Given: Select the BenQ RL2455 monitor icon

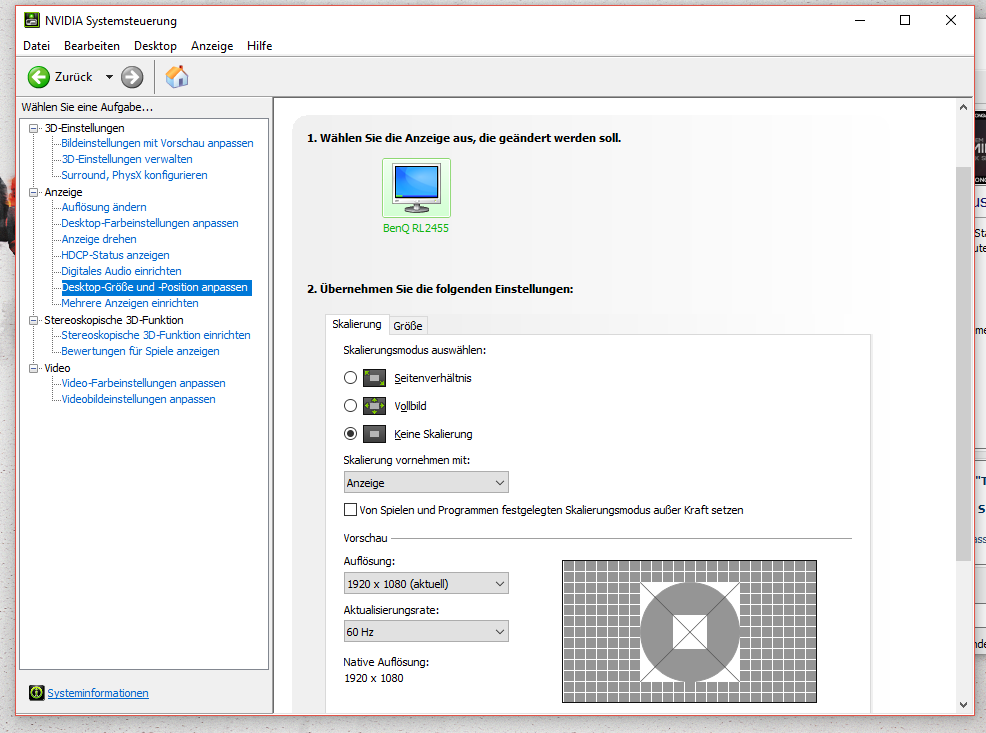Looking at the screenshot, I should (416, 187).
